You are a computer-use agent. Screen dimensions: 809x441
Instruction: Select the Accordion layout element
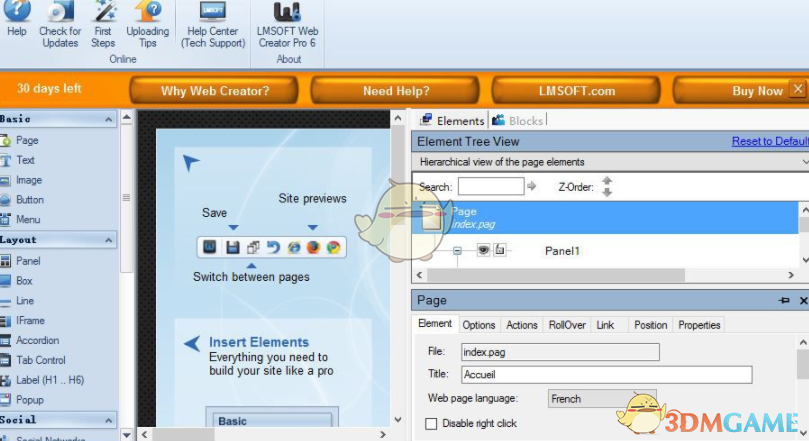[x=30, y=340]
